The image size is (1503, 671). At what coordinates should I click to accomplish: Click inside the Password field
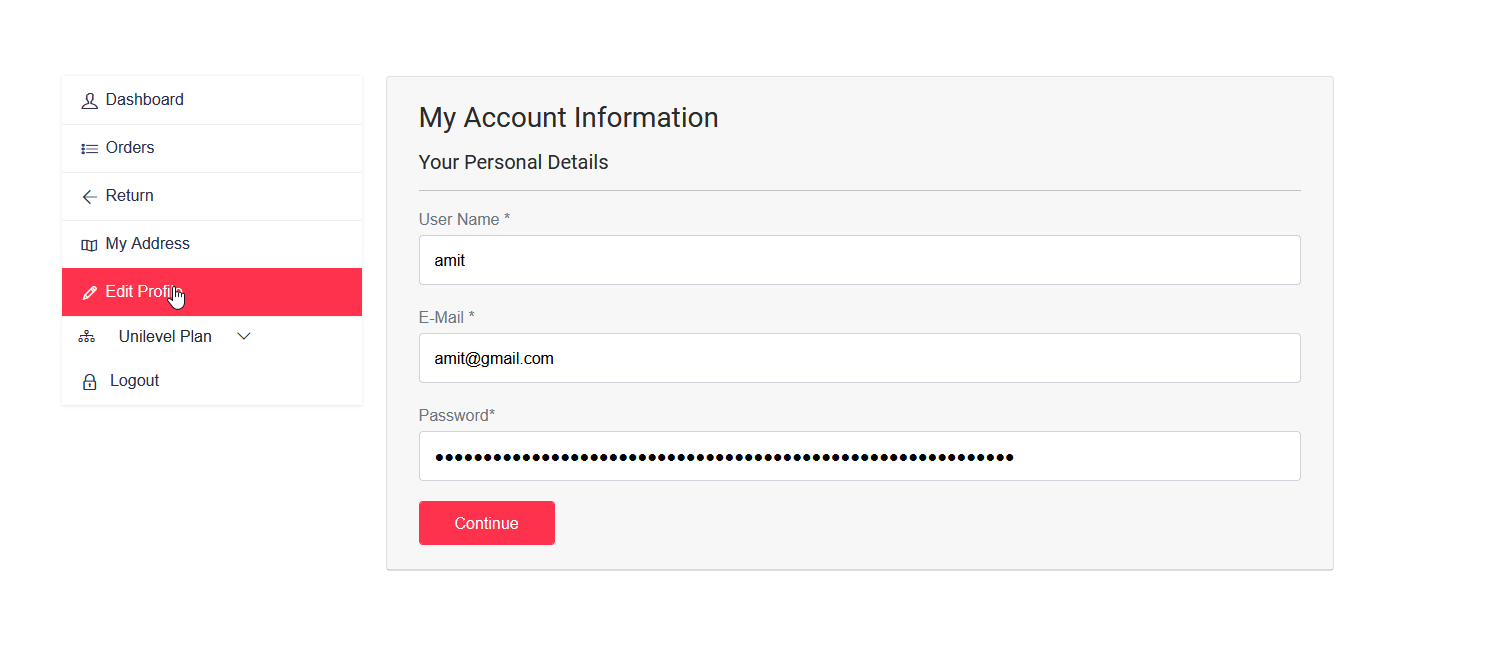click(859, 456)
